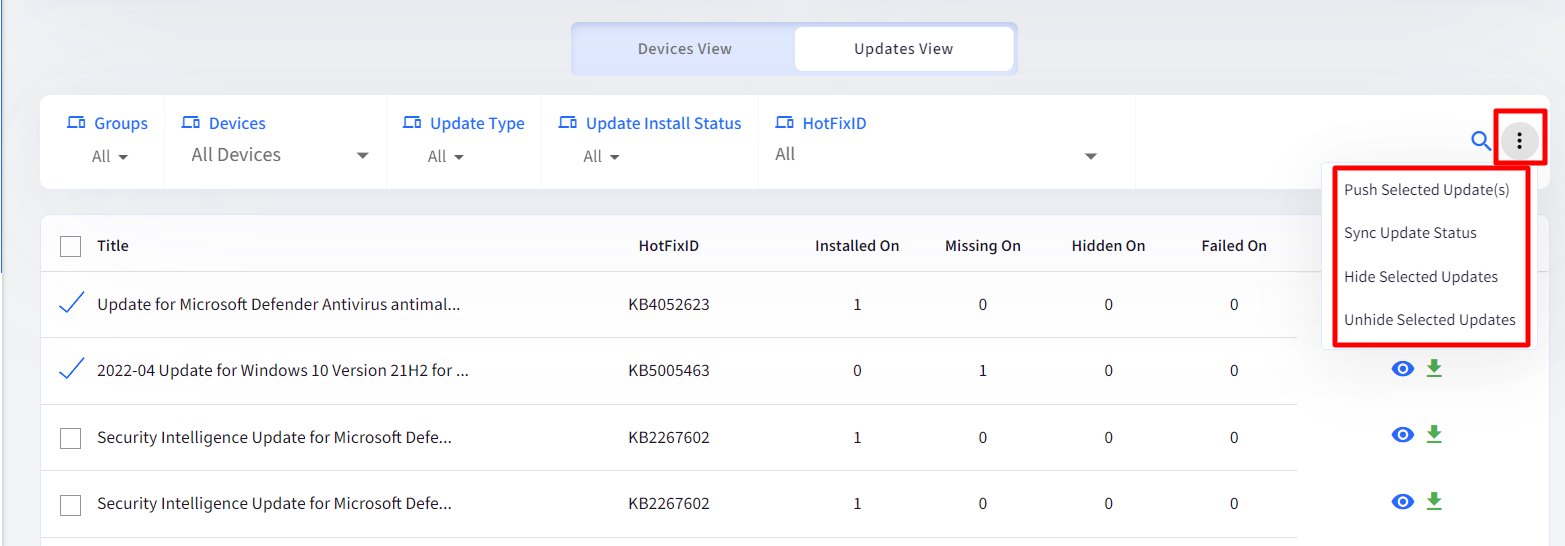Open the three-dot more options menu
The image size is (1565, 546).
tap(1519, 141)
